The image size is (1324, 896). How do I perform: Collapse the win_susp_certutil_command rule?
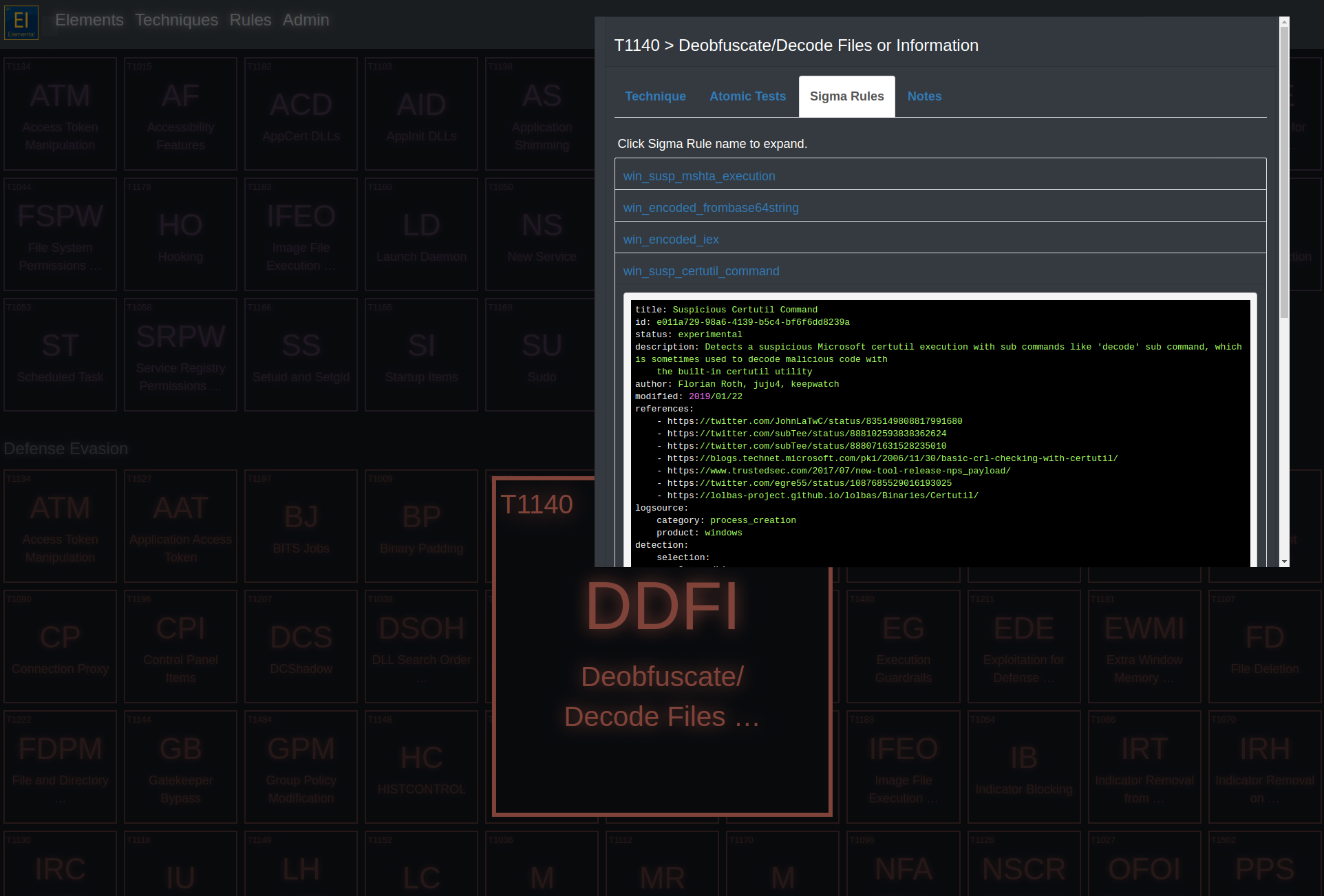701,271
